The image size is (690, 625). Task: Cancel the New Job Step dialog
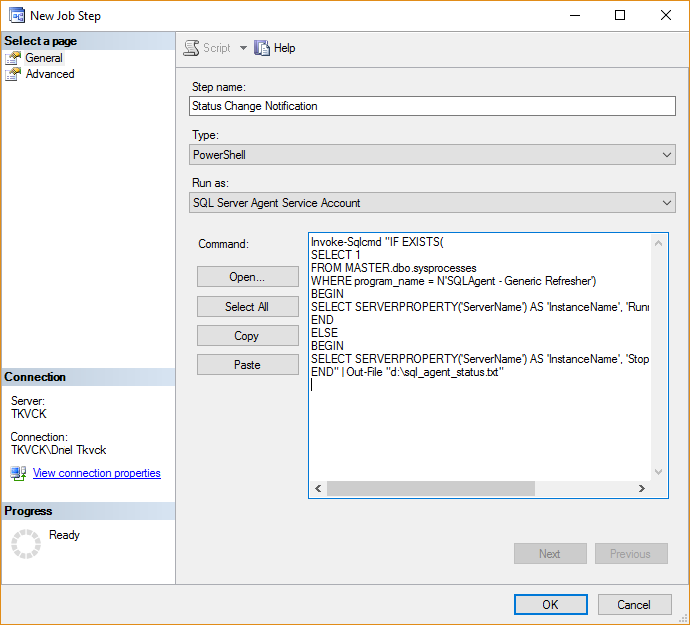(634, 604)
